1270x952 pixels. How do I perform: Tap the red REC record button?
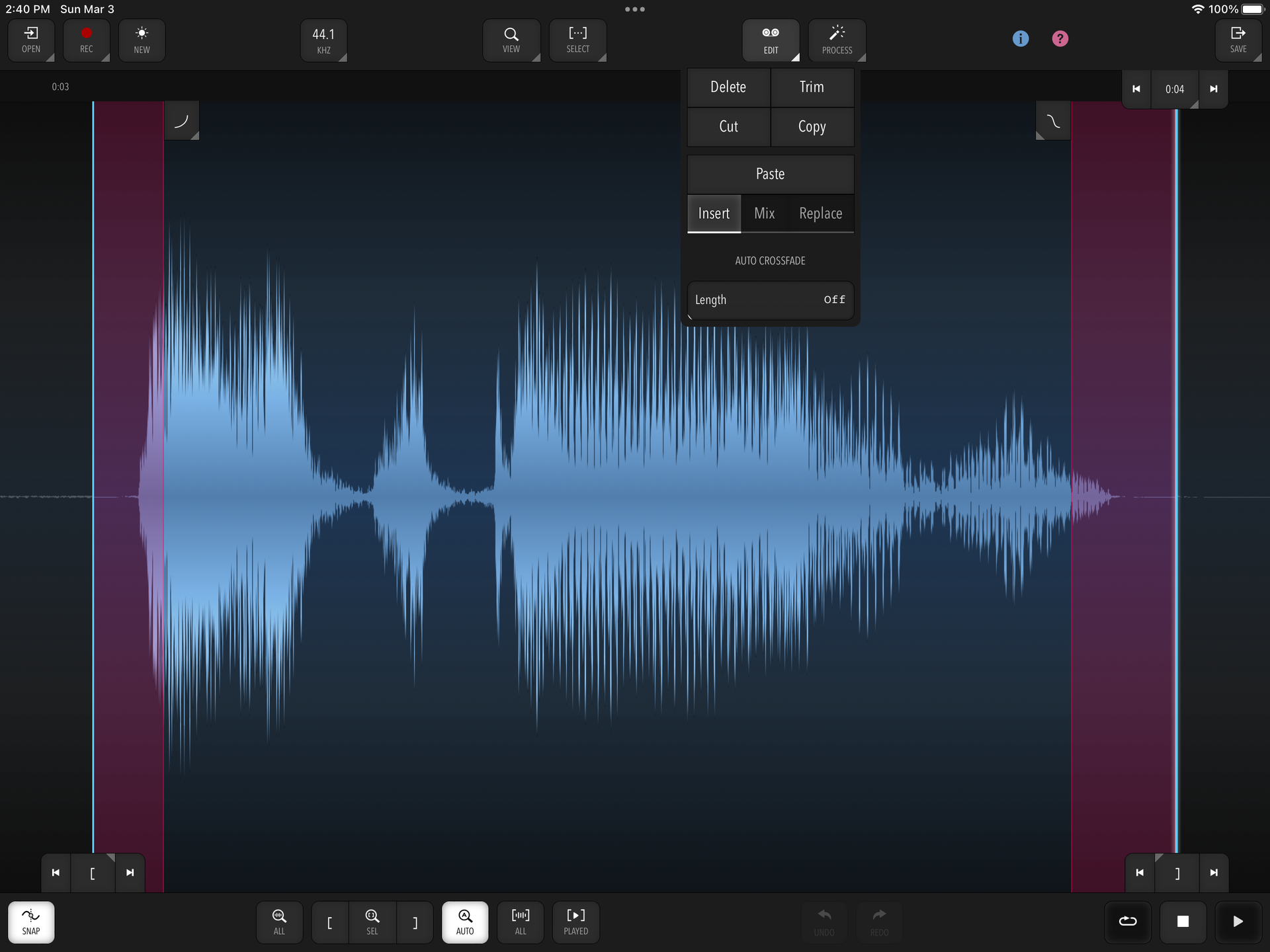tap(86, 40)
